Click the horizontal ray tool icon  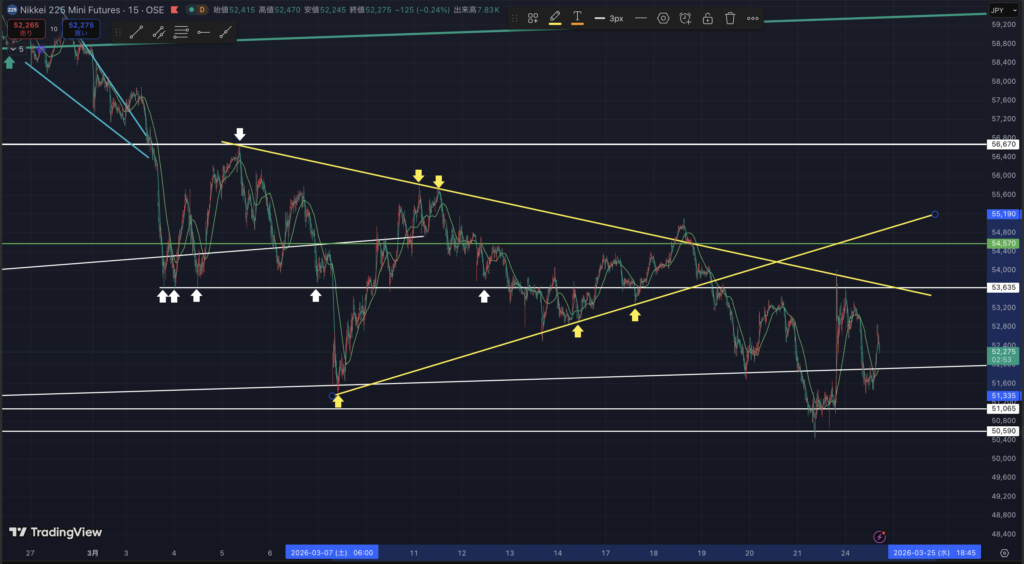[203, 32]
